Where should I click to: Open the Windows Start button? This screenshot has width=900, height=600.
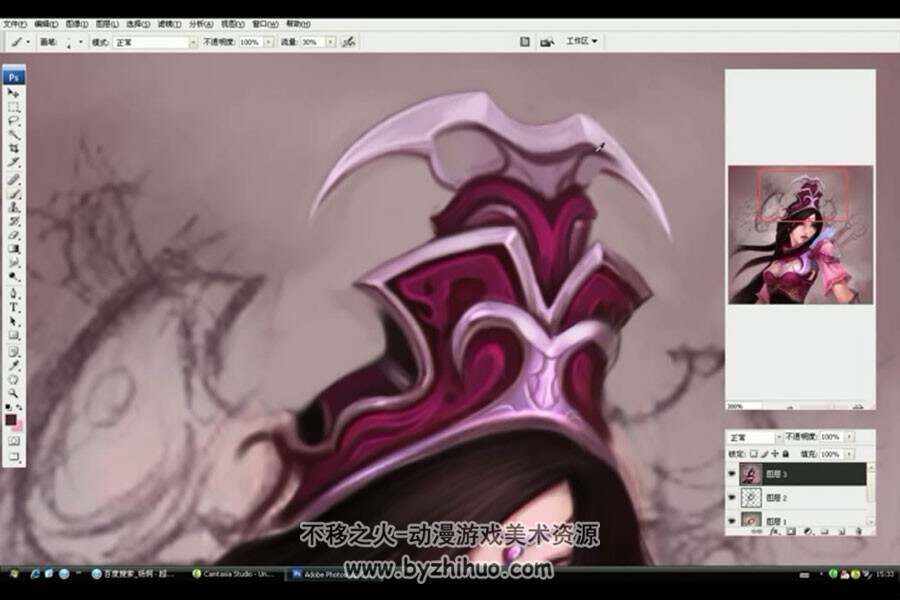pyautogui.click(x=13, y=574)
